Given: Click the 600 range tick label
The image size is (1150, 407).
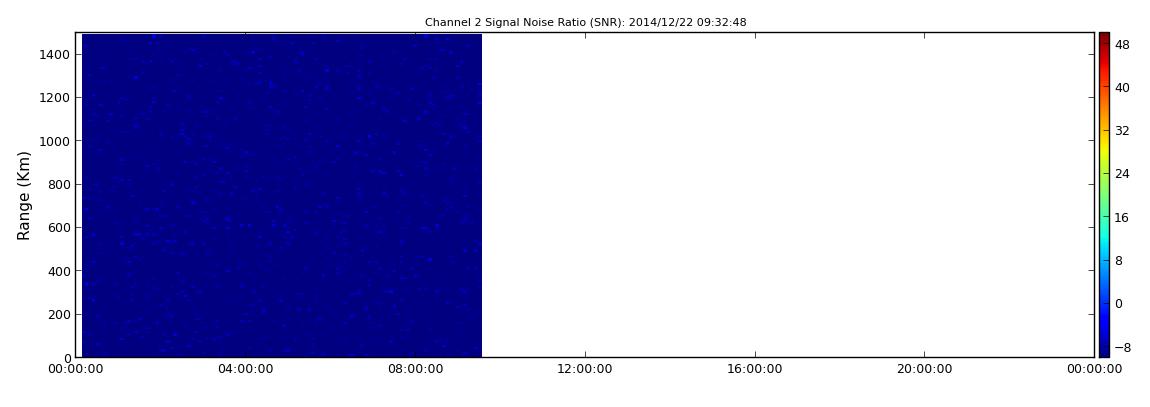Looking at the screenshot, I should (x=59, y=227).
